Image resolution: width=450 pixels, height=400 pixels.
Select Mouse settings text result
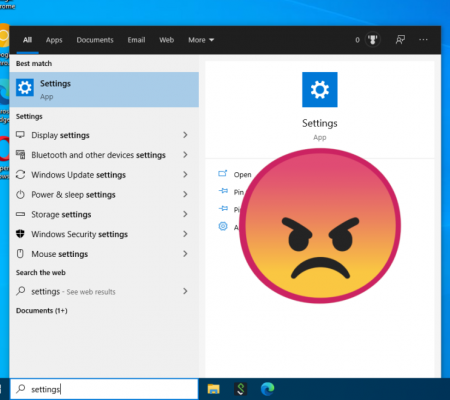[60, 254]
